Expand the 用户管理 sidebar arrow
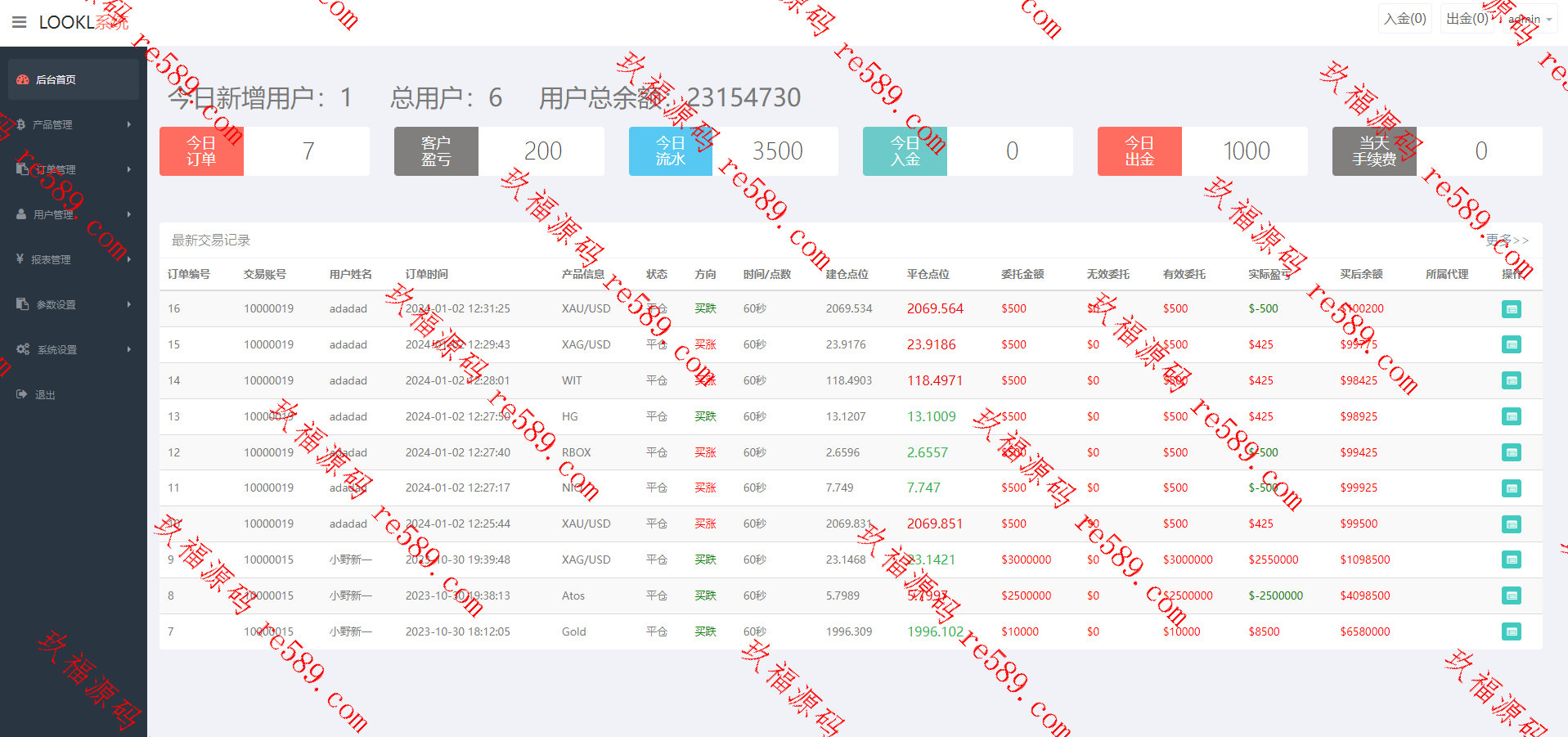1568x737 pixels. 129,214
